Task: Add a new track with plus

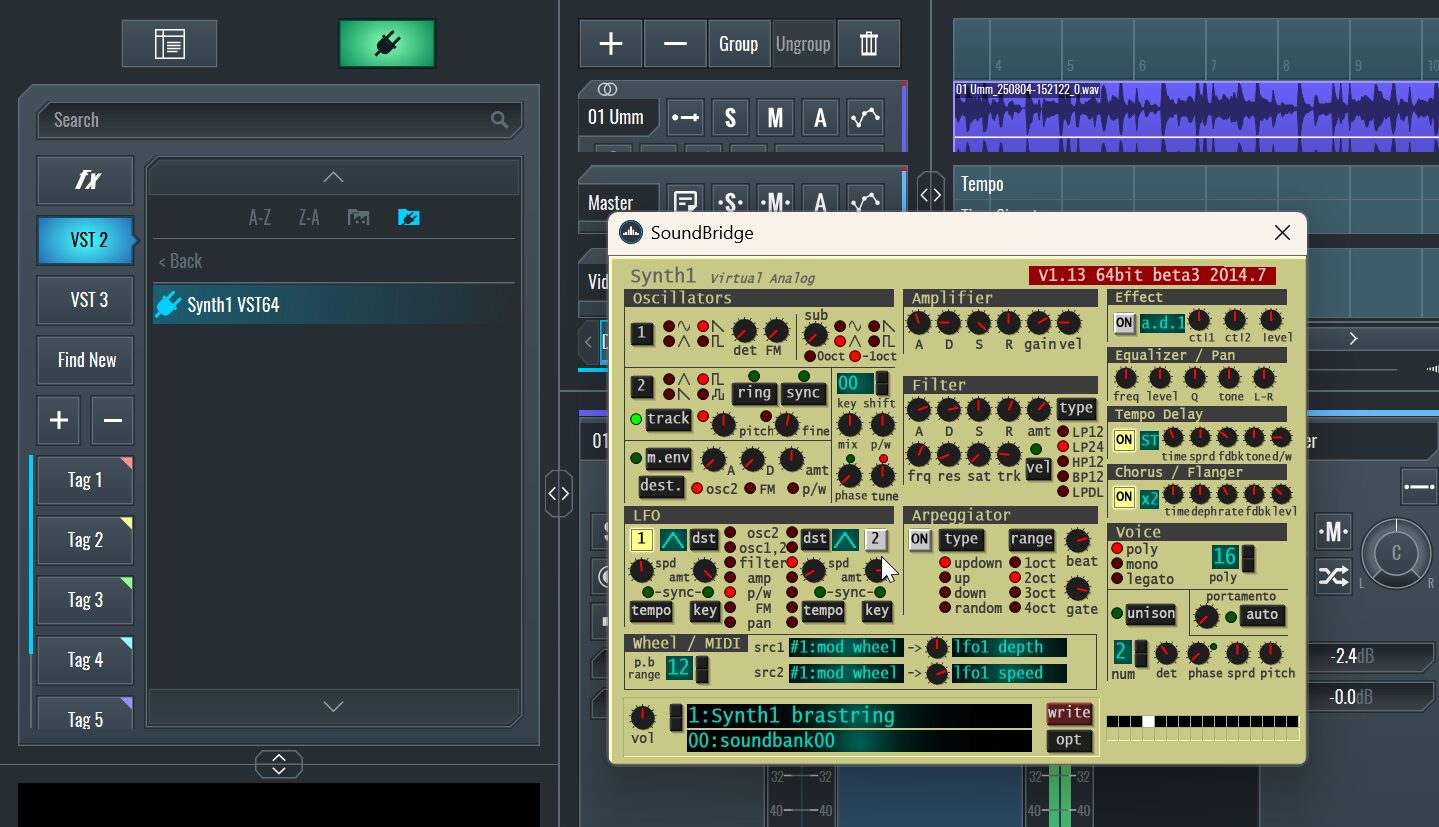Action: click(610, 44)
